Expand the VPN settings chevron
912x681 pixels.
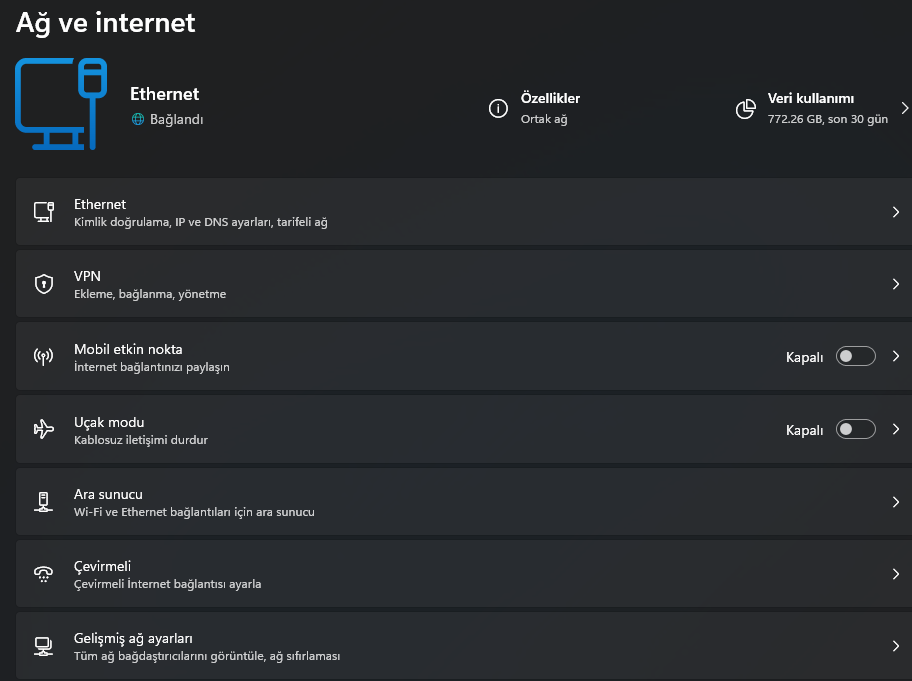pyautogui.click(x=895, y=284)
